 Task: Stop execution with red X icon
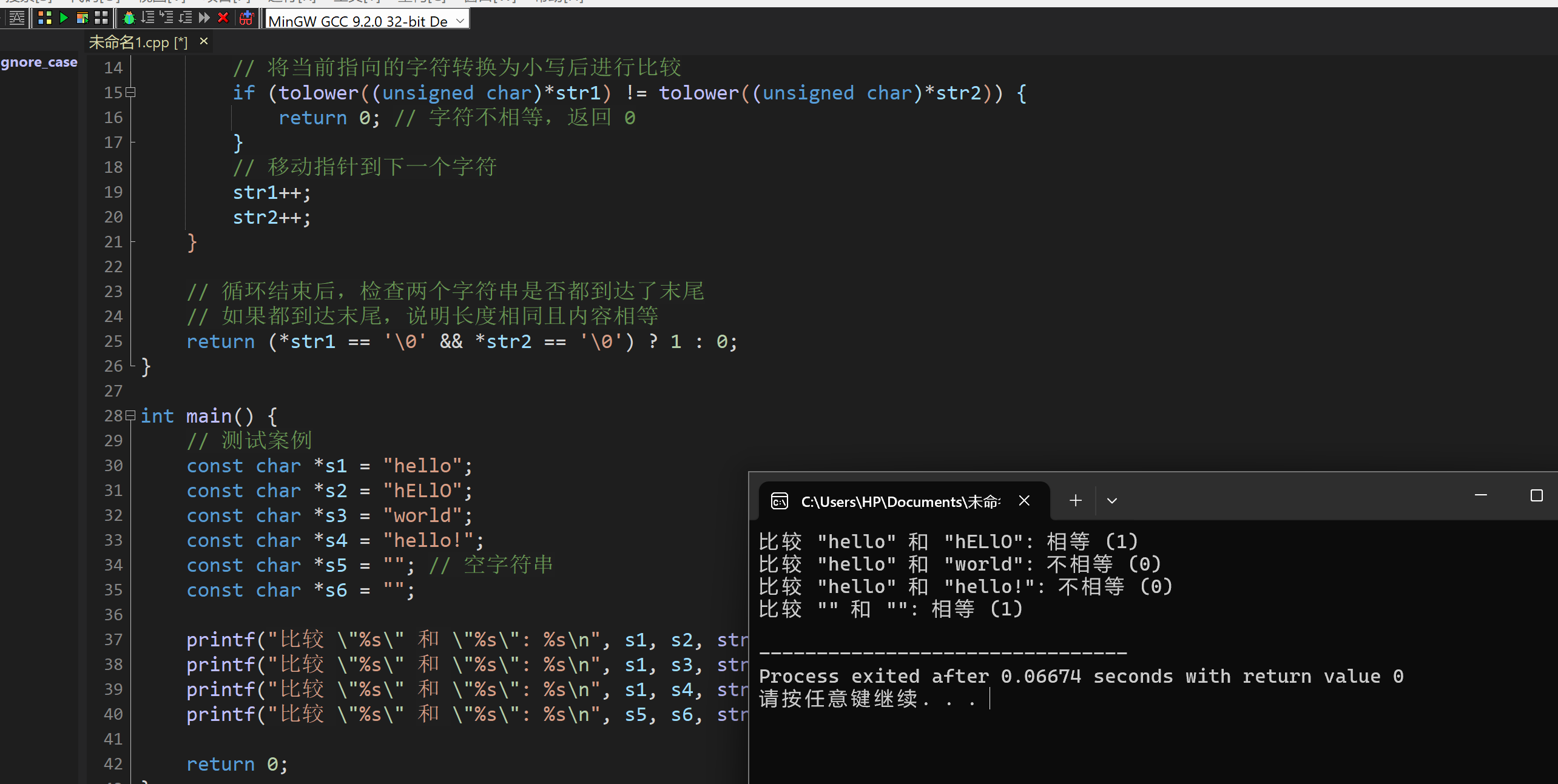click(x=223, y=18)
